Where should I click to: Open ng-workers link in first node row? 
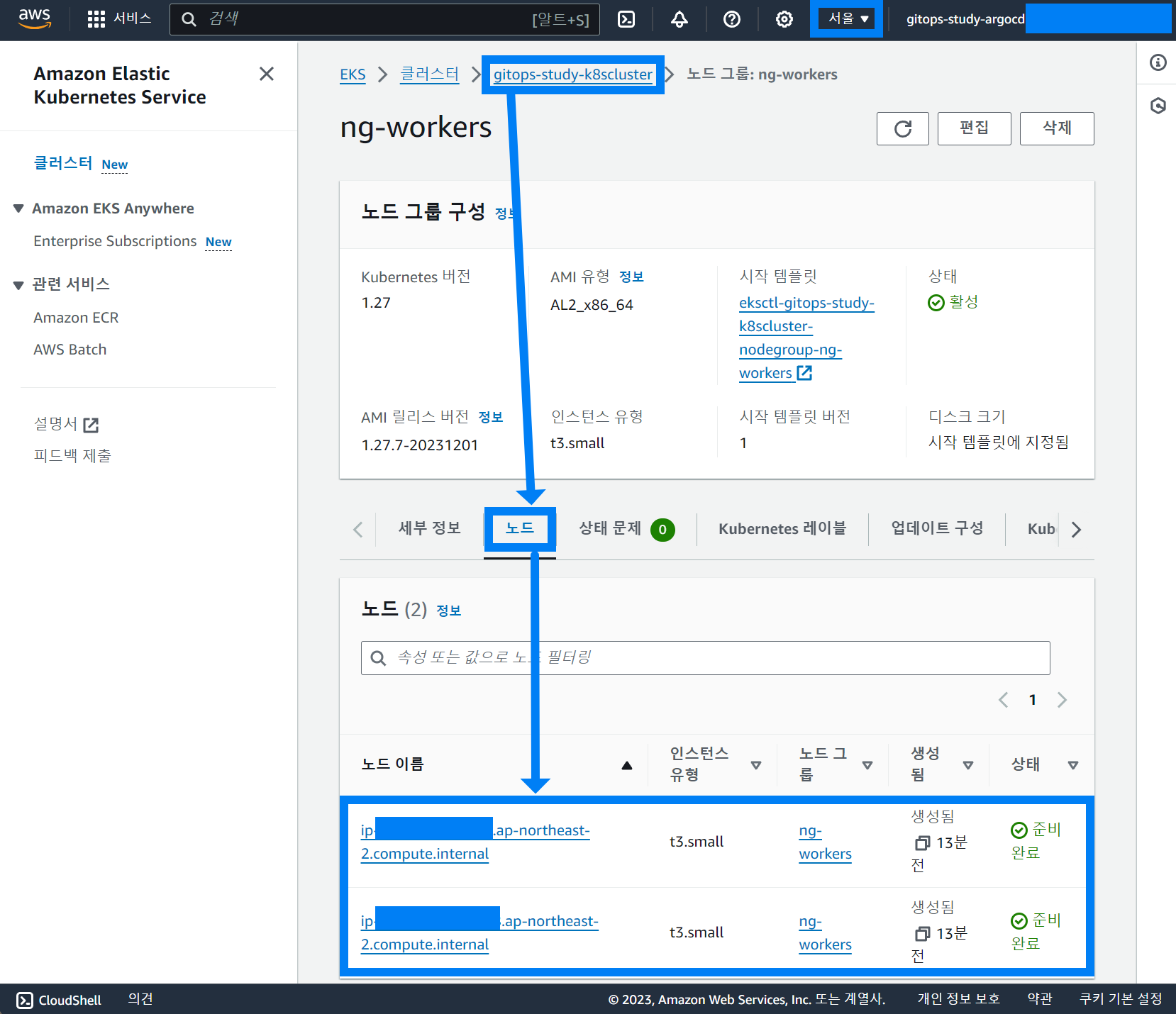click(825, 842)
